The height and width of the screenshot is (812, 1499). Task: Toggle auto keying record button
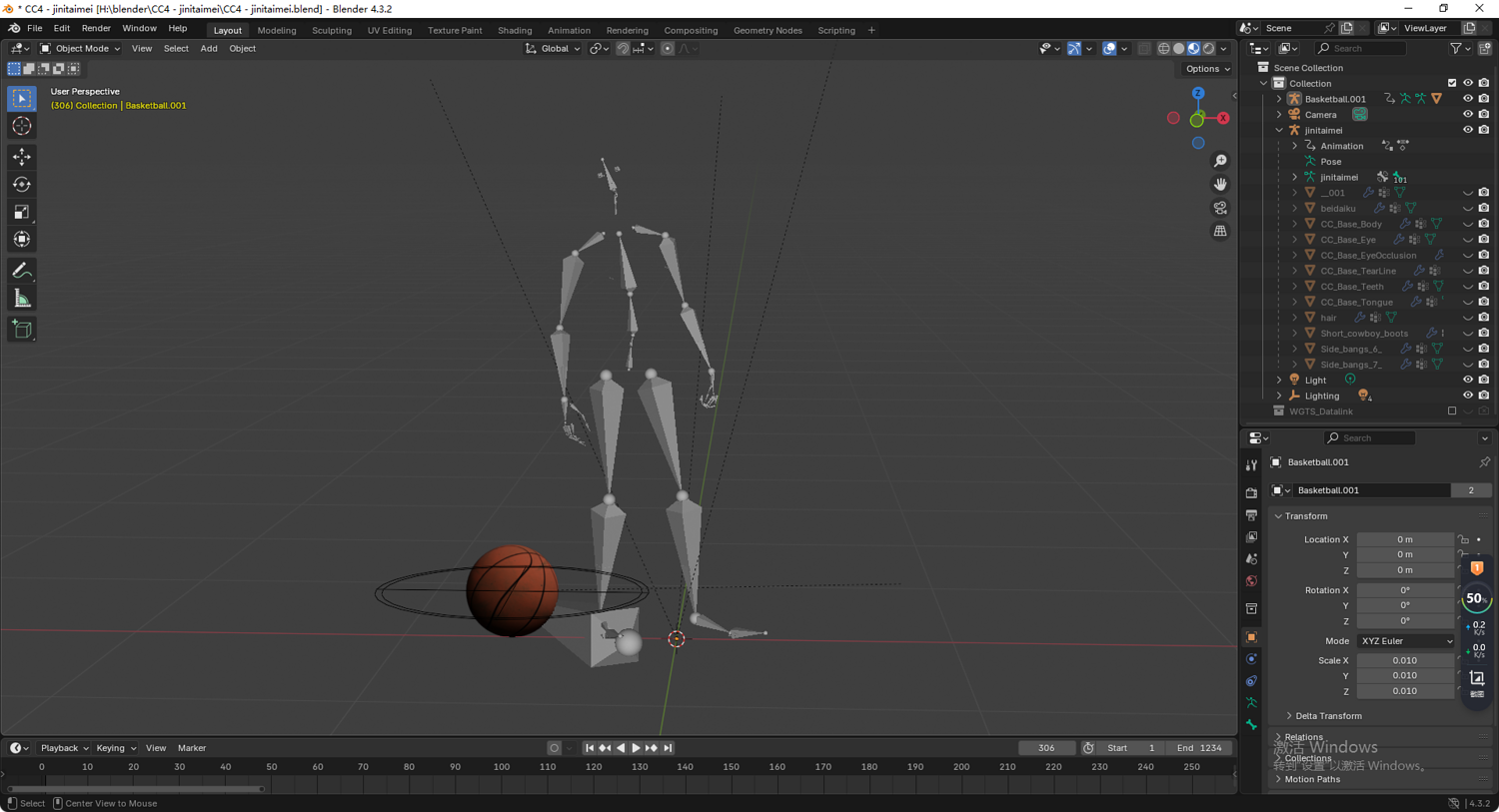pyautogui.click(x=554, y=748)
